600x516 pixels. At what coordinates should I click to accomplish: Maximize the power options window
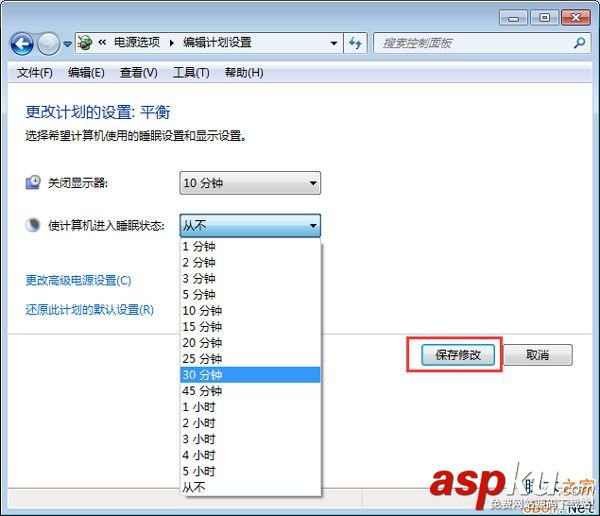tap(544, 18)
